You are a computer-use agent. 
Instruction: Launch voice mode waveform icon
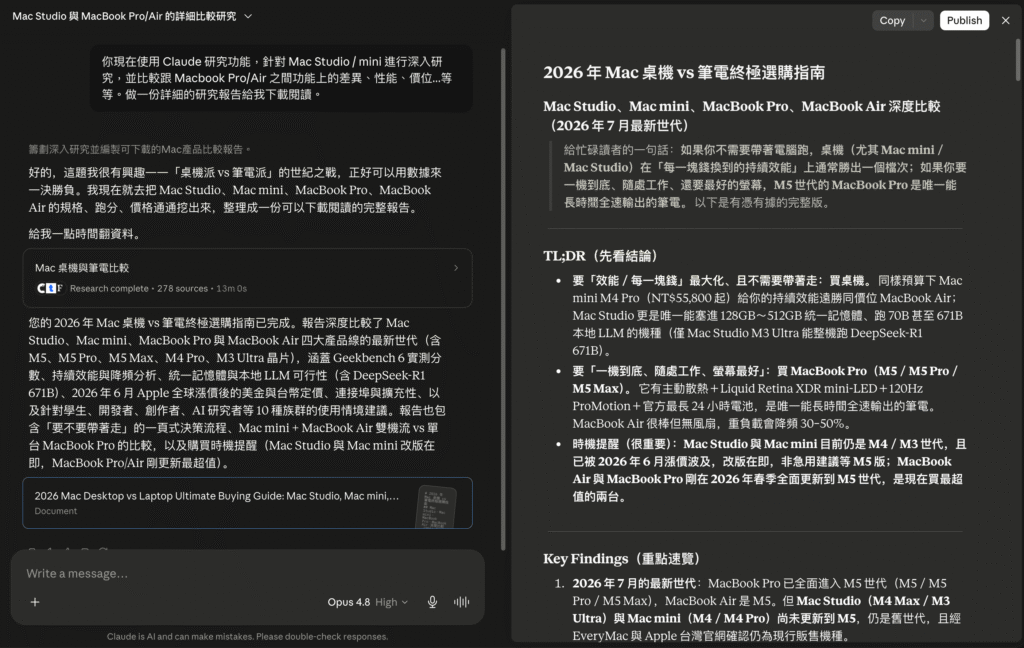[462, 602]
